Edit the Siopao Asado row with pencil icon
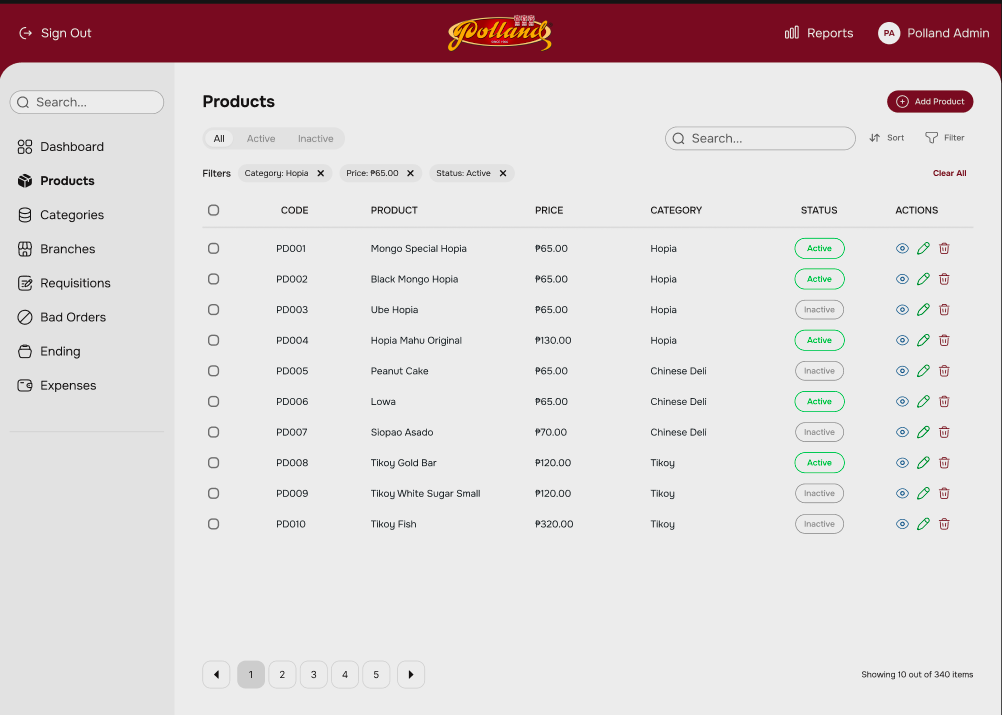This screenshot has width=1002, height=715. tap(923, 432)
